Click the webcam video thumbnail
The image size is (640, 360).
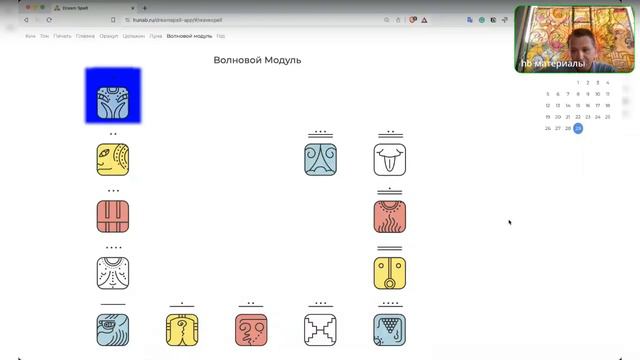pos(575,39)
